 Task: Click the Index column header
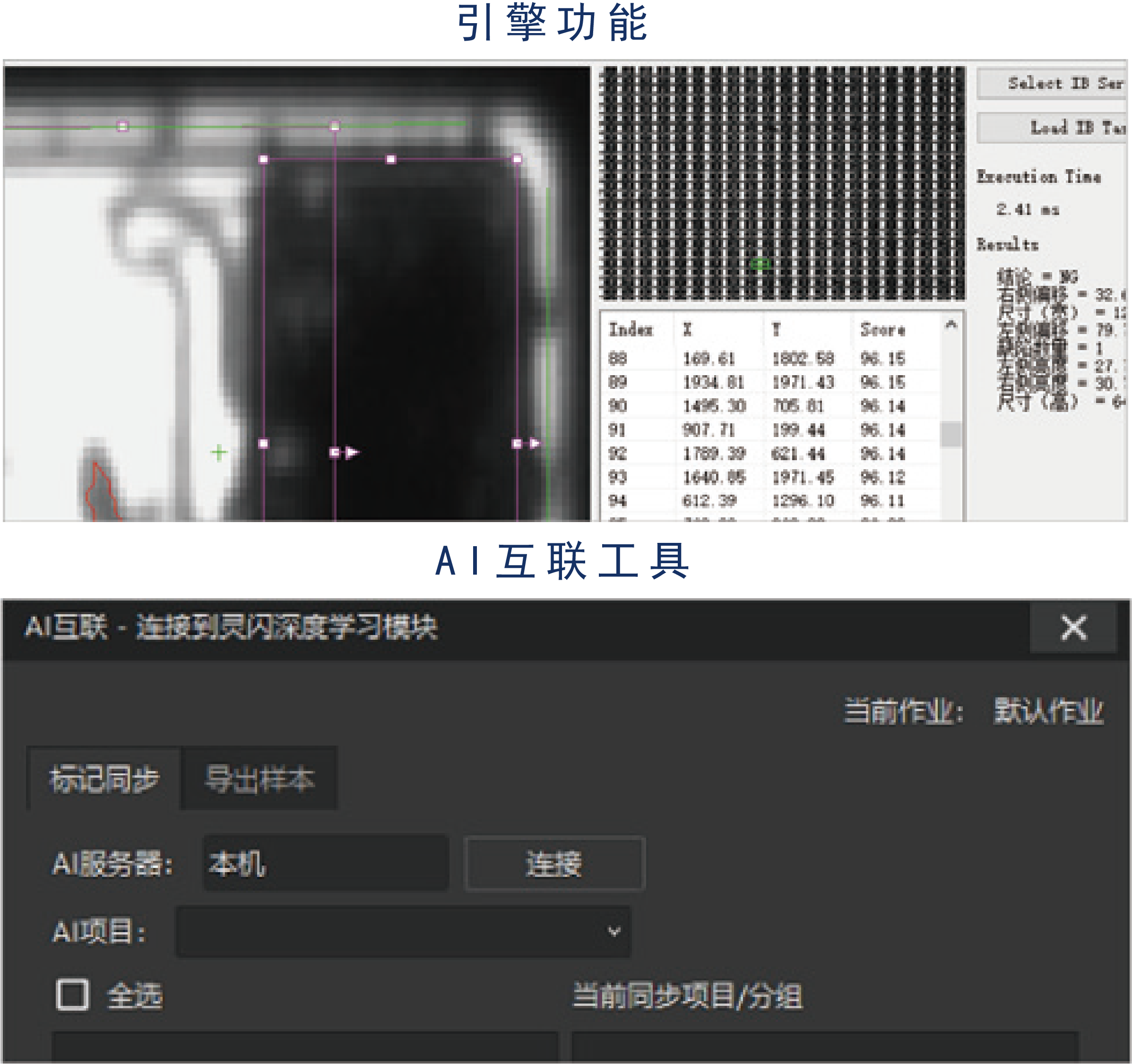pos(631,330)
